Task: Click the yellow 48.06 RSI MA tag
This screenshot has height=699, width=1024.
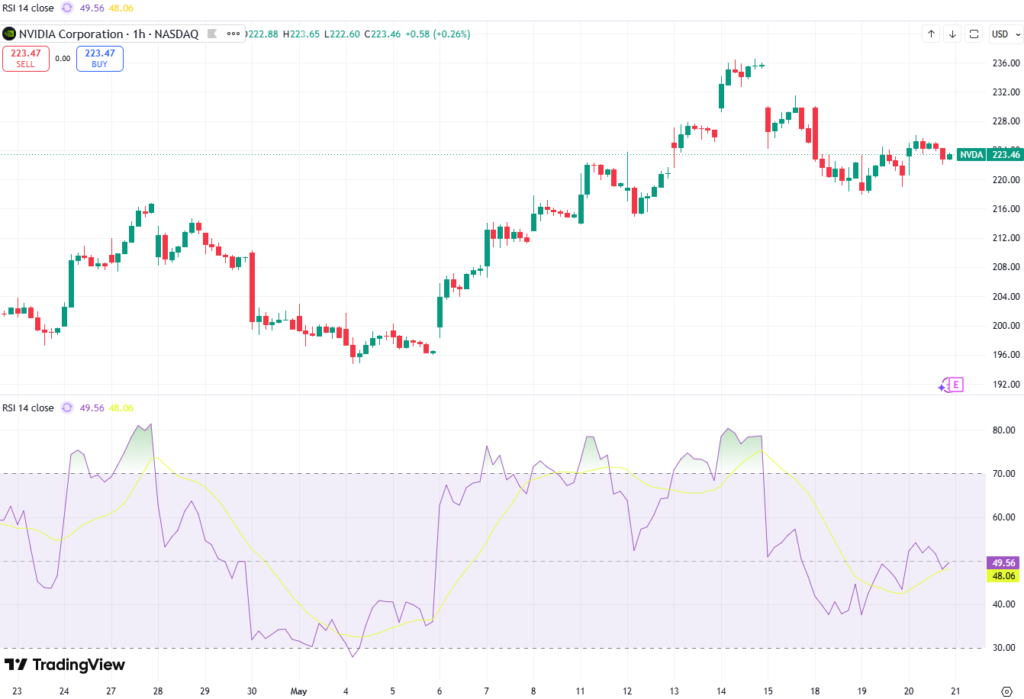Action: coord(1004,576)
